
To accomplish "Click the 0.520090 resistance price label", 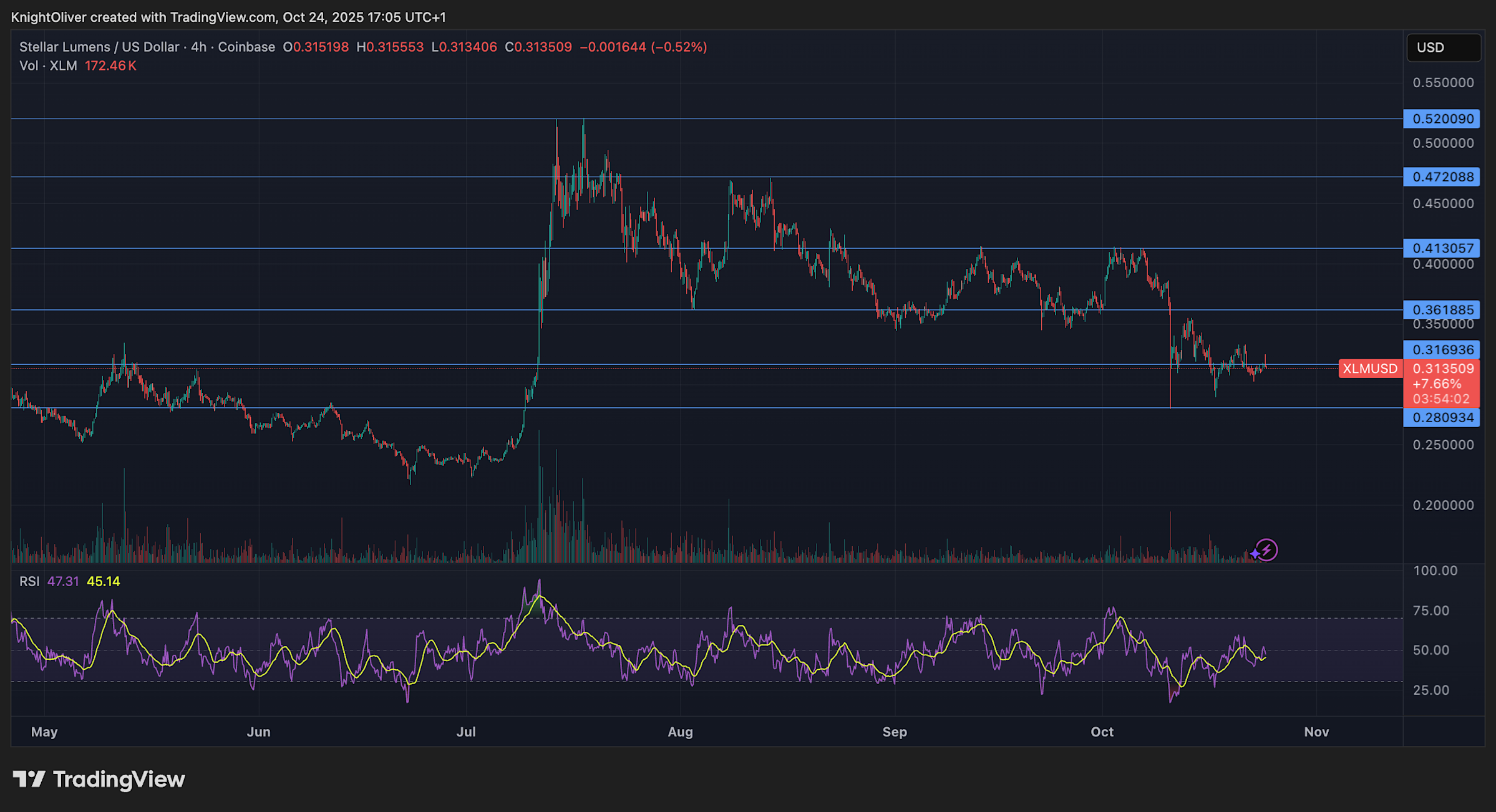I will 1442,118.
